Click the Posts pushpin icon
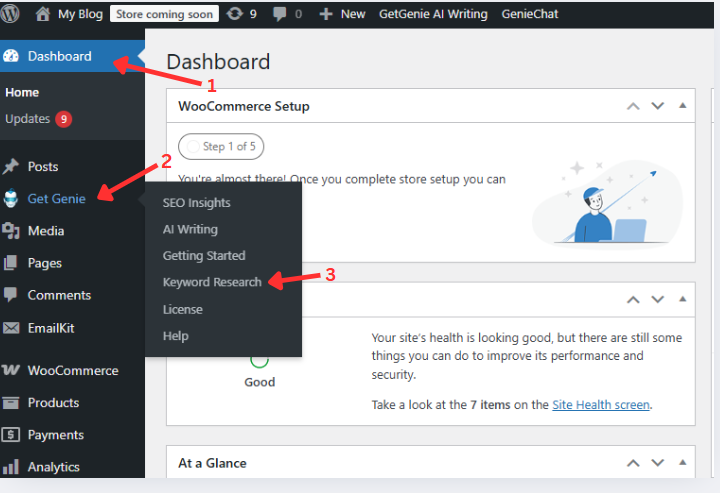The image size is (720, 493). [x=11, y=166]
